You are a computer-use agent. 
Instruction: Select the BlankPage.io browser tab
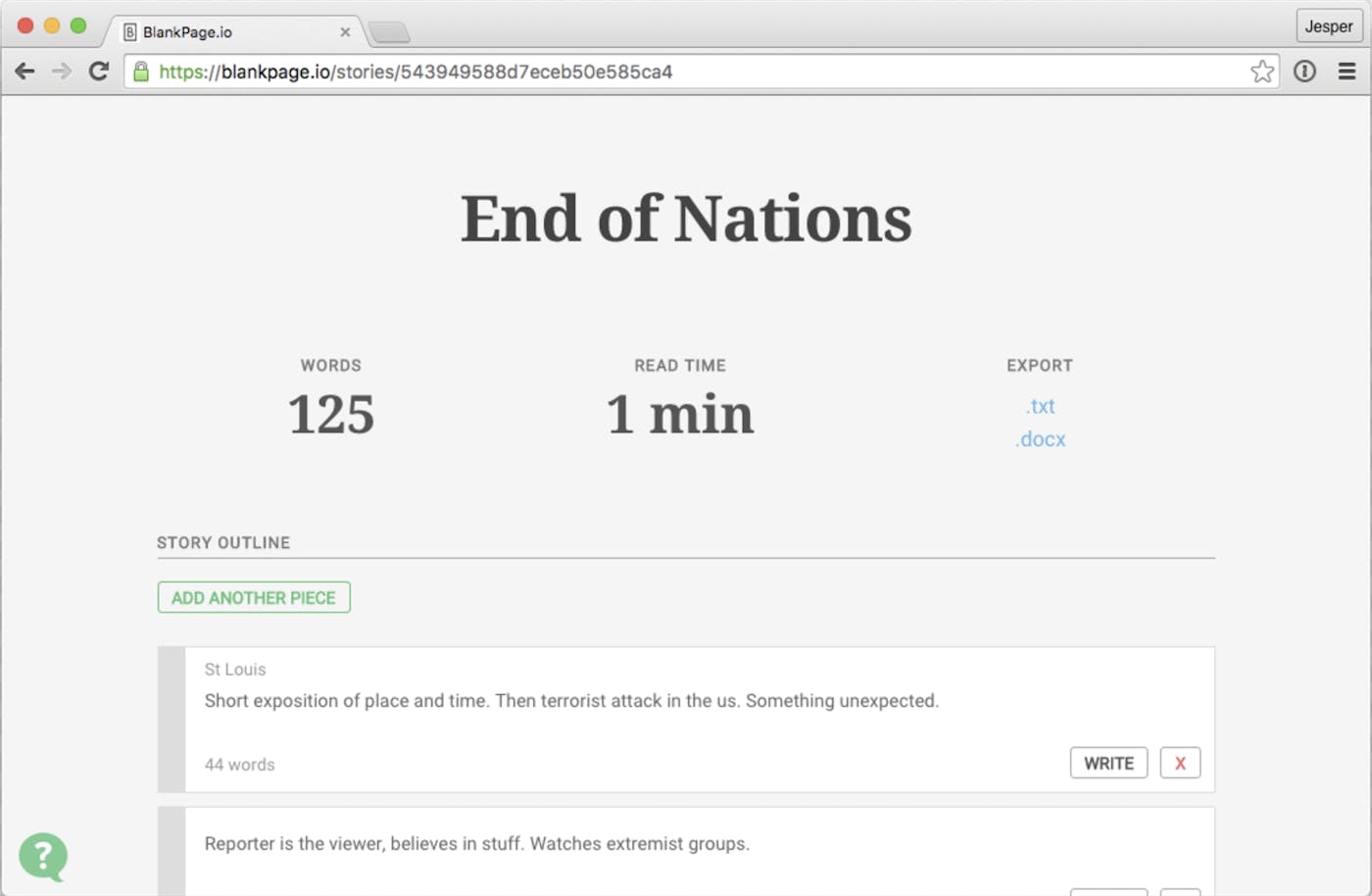235,32
